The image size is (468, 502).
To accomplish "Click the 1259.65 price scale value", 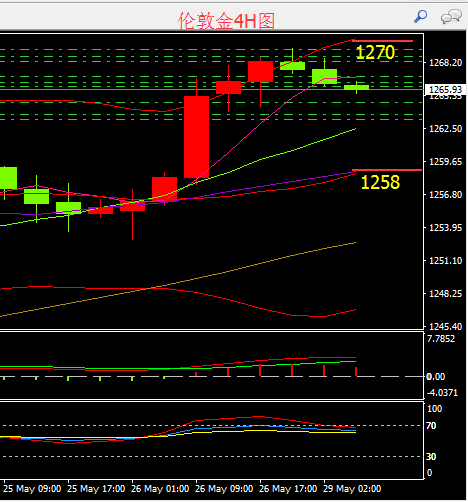I will pyautogui.click(x=445, y=161).
